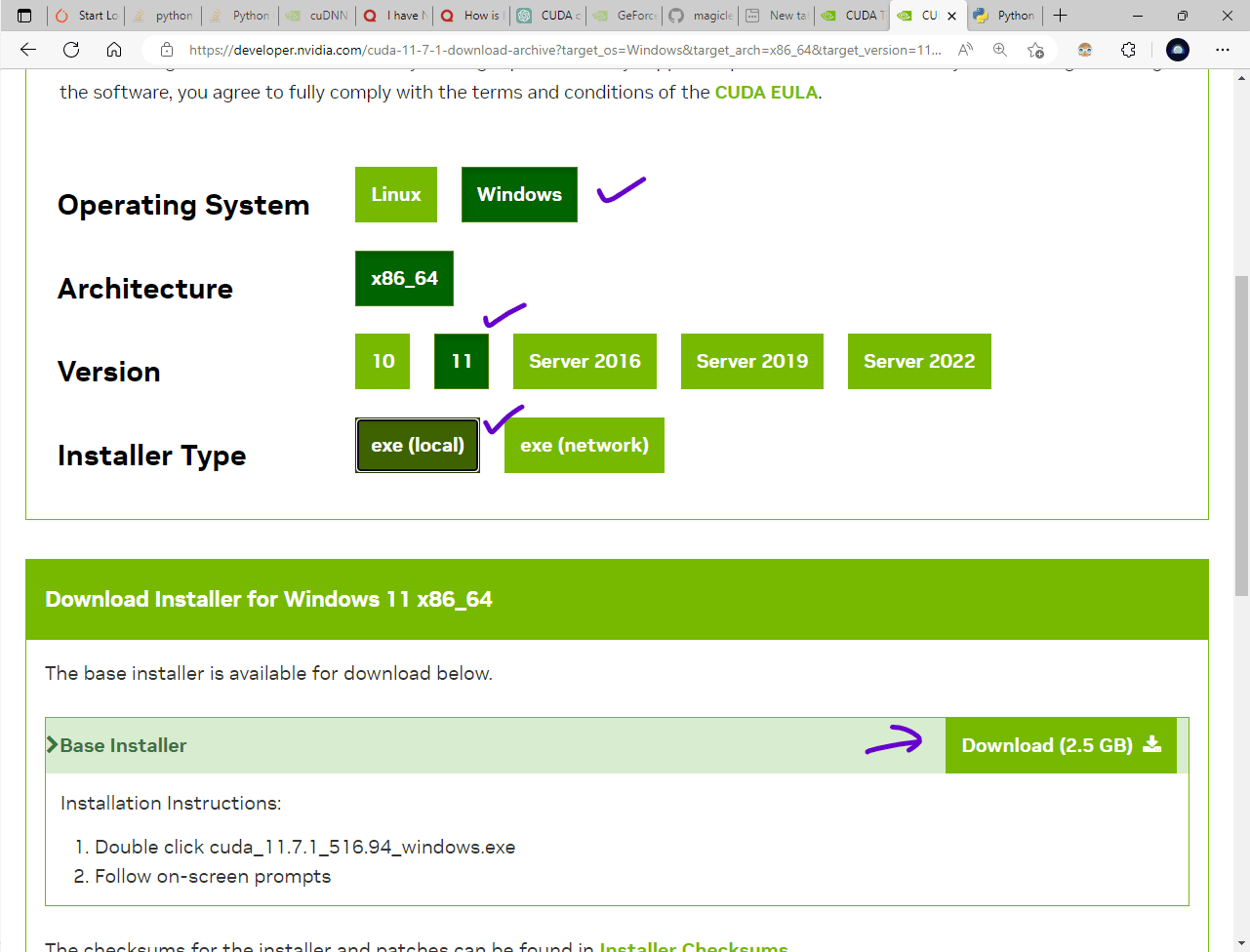Click the 'Installer Type' label
Image resolution: width=1250 pixels, height=952 pixels.
point(151,456)
